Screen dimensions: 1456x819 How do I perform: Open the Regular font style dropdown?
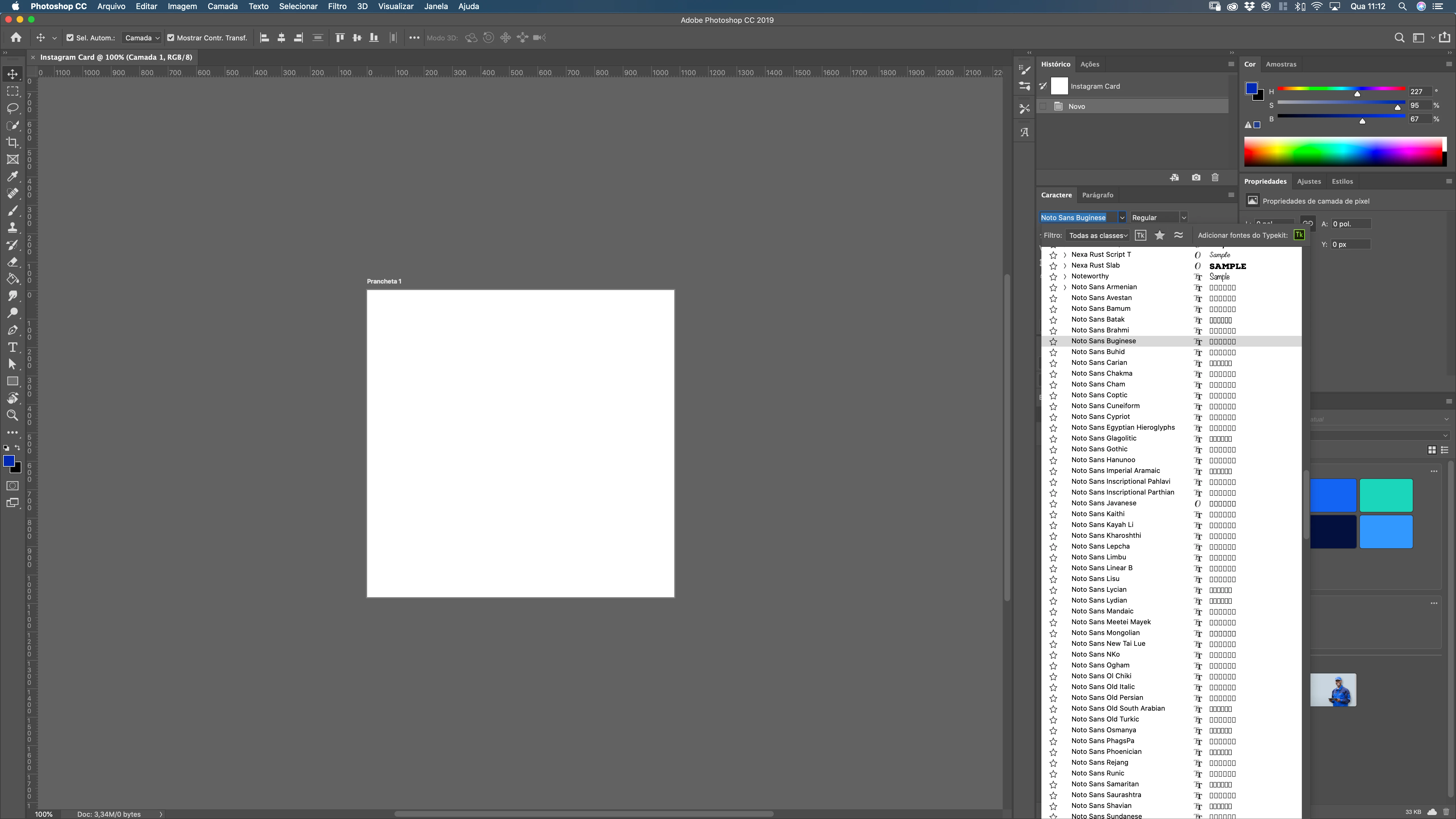click(x=1184, y=218)
